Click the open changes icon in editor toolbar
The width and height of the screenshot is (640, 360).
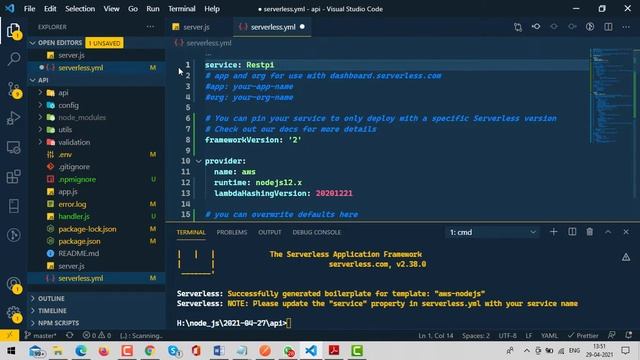(x=518, y=27)
